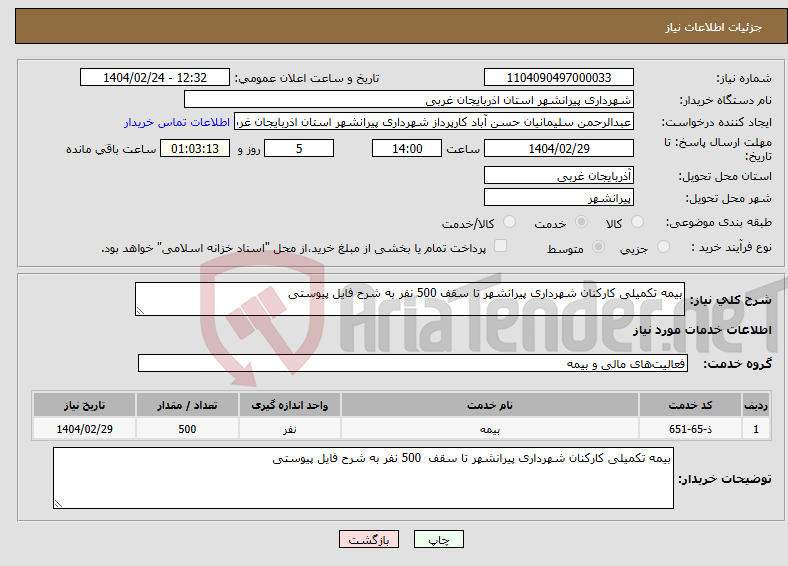Click the تعداد / مقدار column header

click(x=187, y=405)
